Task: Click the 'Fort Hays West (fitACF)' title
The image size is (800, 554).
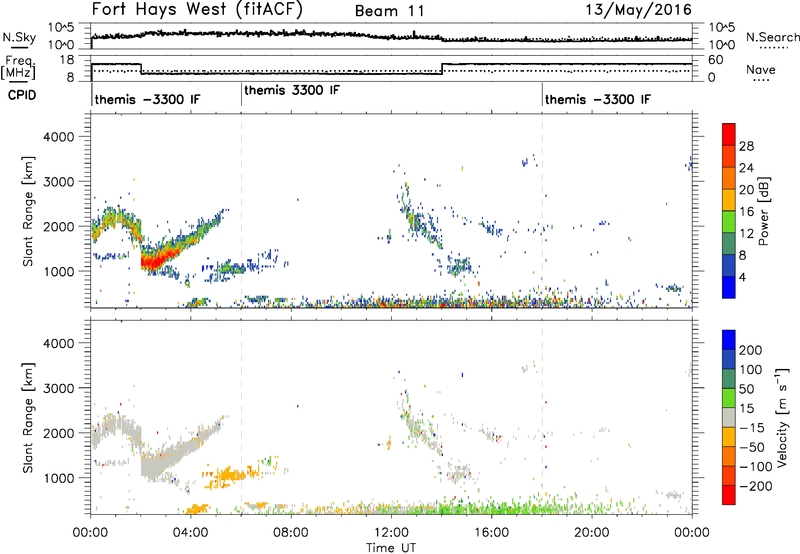Action: [197, 10]
